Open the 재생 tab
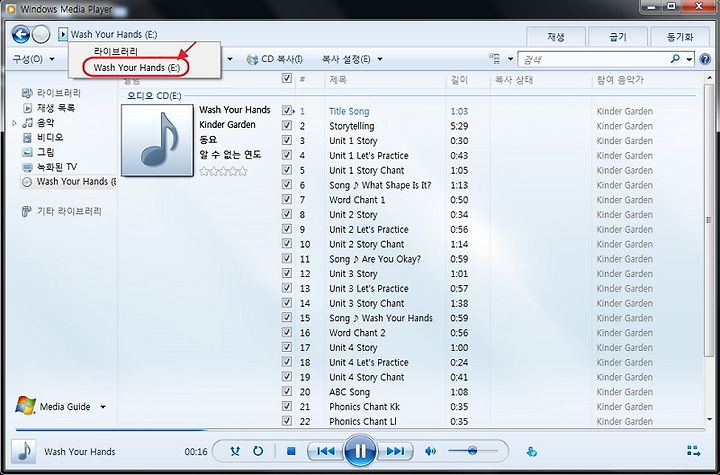The height and width of the screenshot is (475, 720). [x=556, y=37]
